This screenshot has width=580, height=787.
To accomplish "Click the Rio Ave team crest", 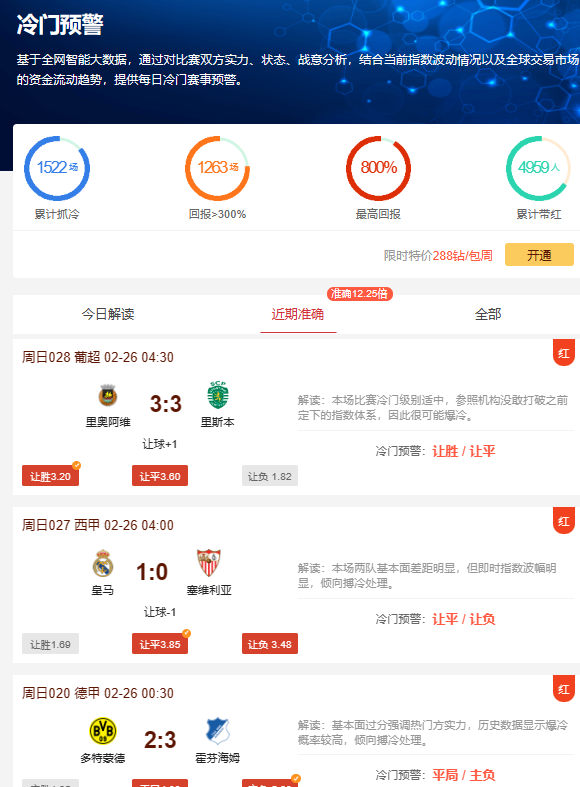I will coord(107,395).
